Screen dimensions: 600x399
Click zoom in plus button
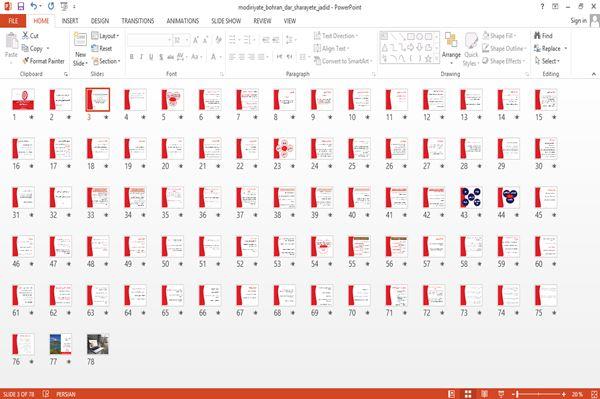point(564,394)
